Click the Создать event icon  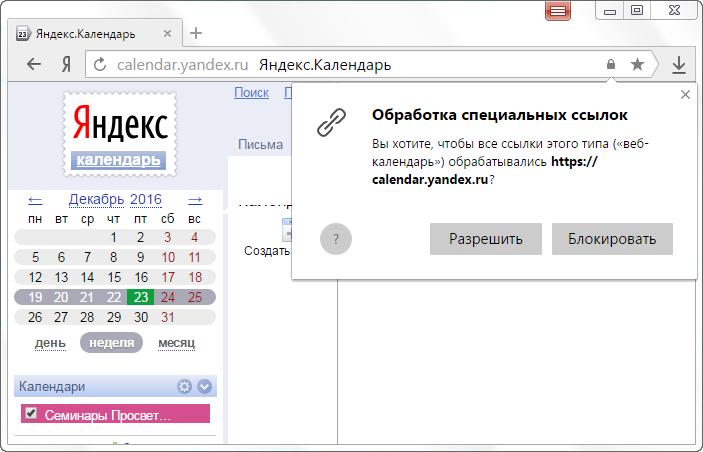coord(287,230)
